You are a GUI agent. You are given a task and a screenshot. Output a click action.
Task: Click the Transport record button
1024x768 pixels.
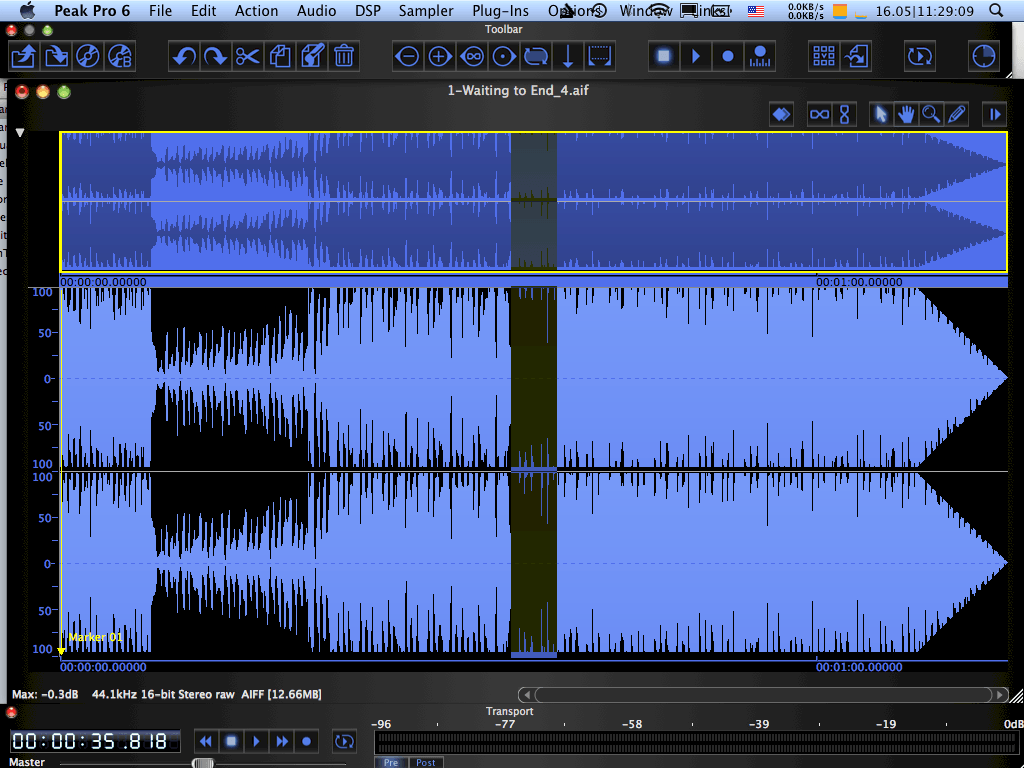click(306, 741)
